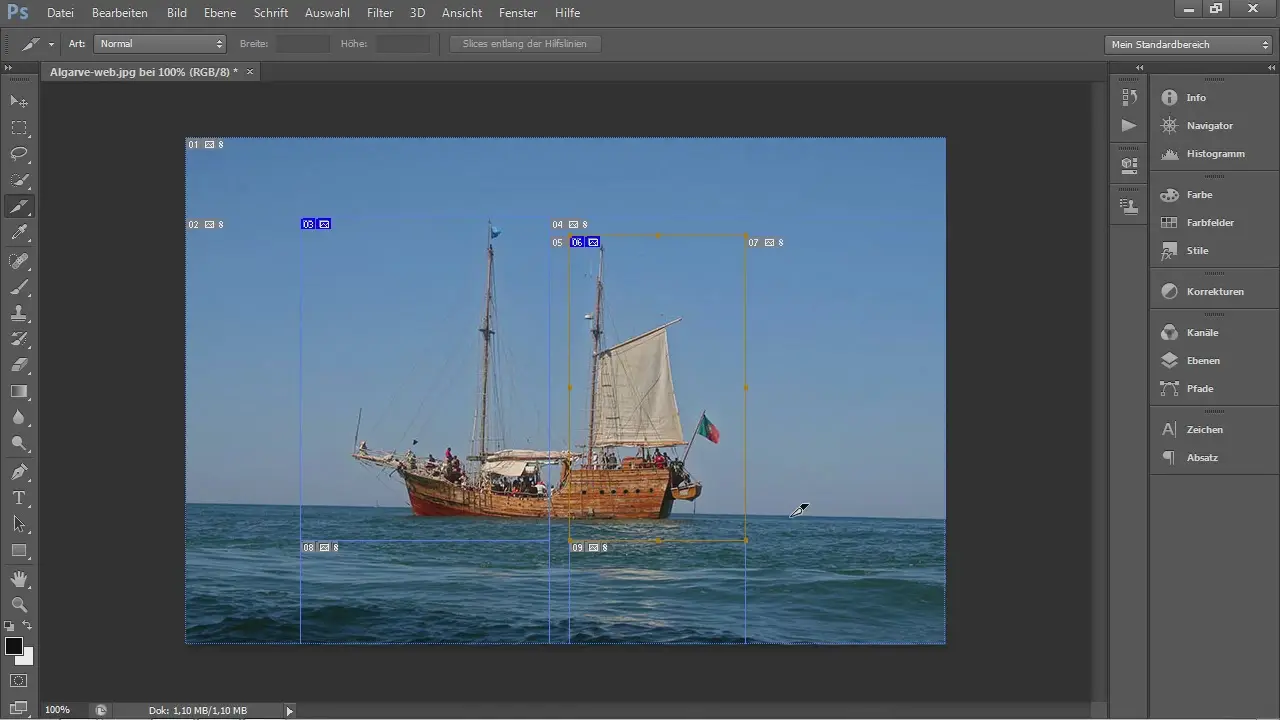Open the slice tool preset picker
This screenshot has width=1280, height=720.
tap(37, 44)
